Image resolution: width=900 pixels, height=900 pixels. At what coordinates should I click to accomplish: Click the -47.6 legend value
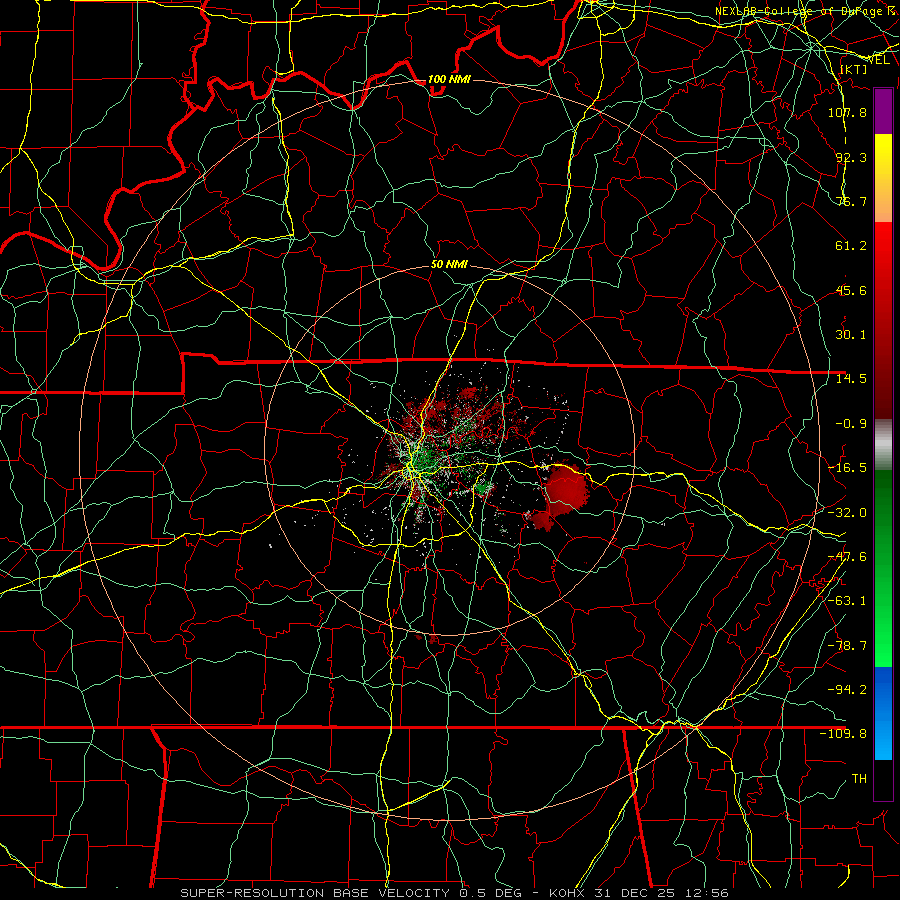click(x=847, y=557)
